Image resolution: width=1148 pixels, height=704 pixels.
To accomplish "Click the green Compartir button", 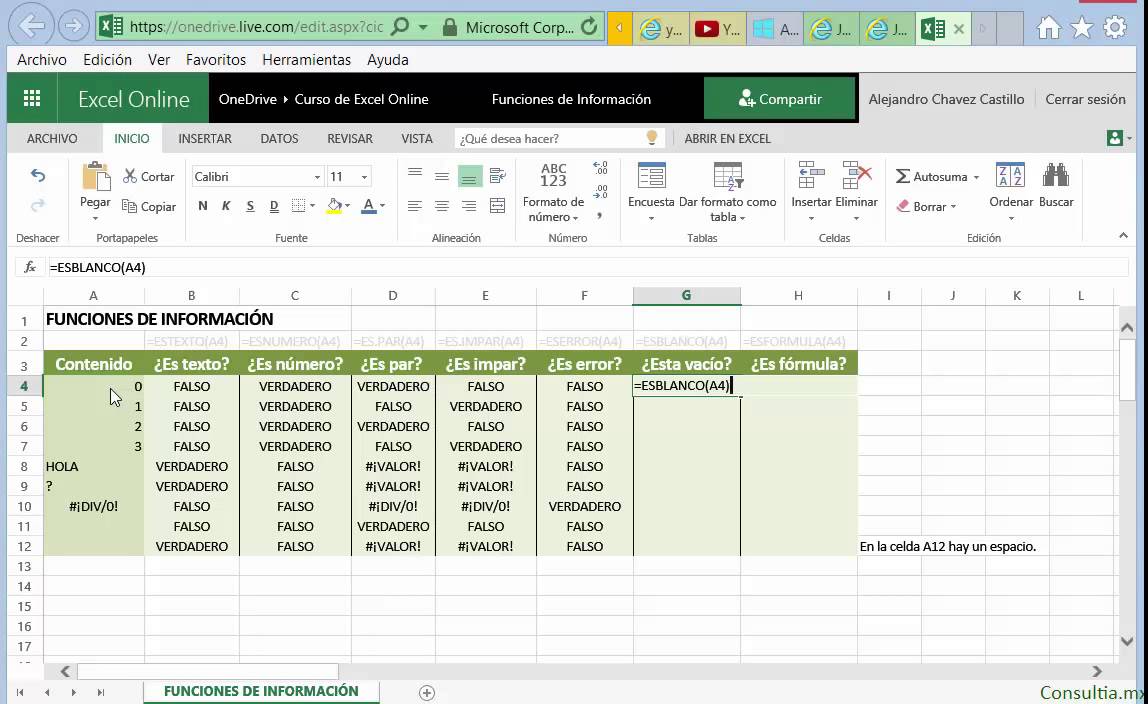I will click(779, 99).
